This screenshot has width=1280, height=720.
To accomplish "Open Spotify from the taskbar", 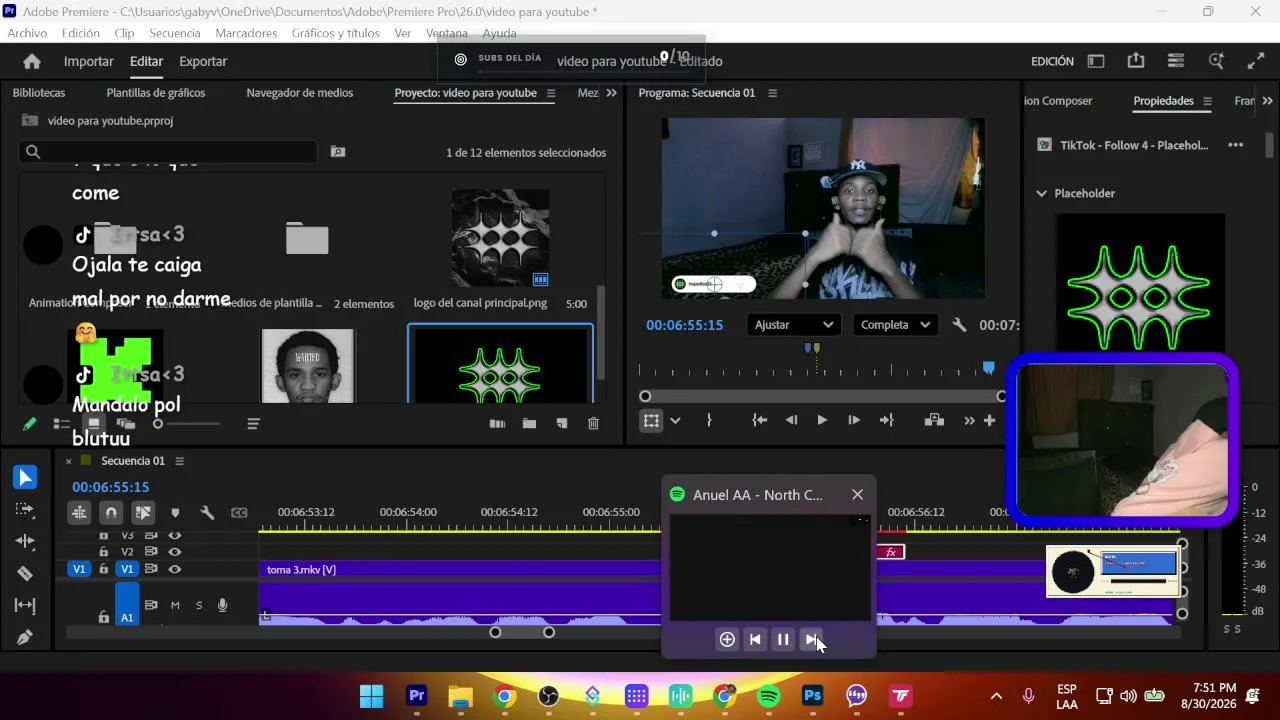I will click(768, 696).
